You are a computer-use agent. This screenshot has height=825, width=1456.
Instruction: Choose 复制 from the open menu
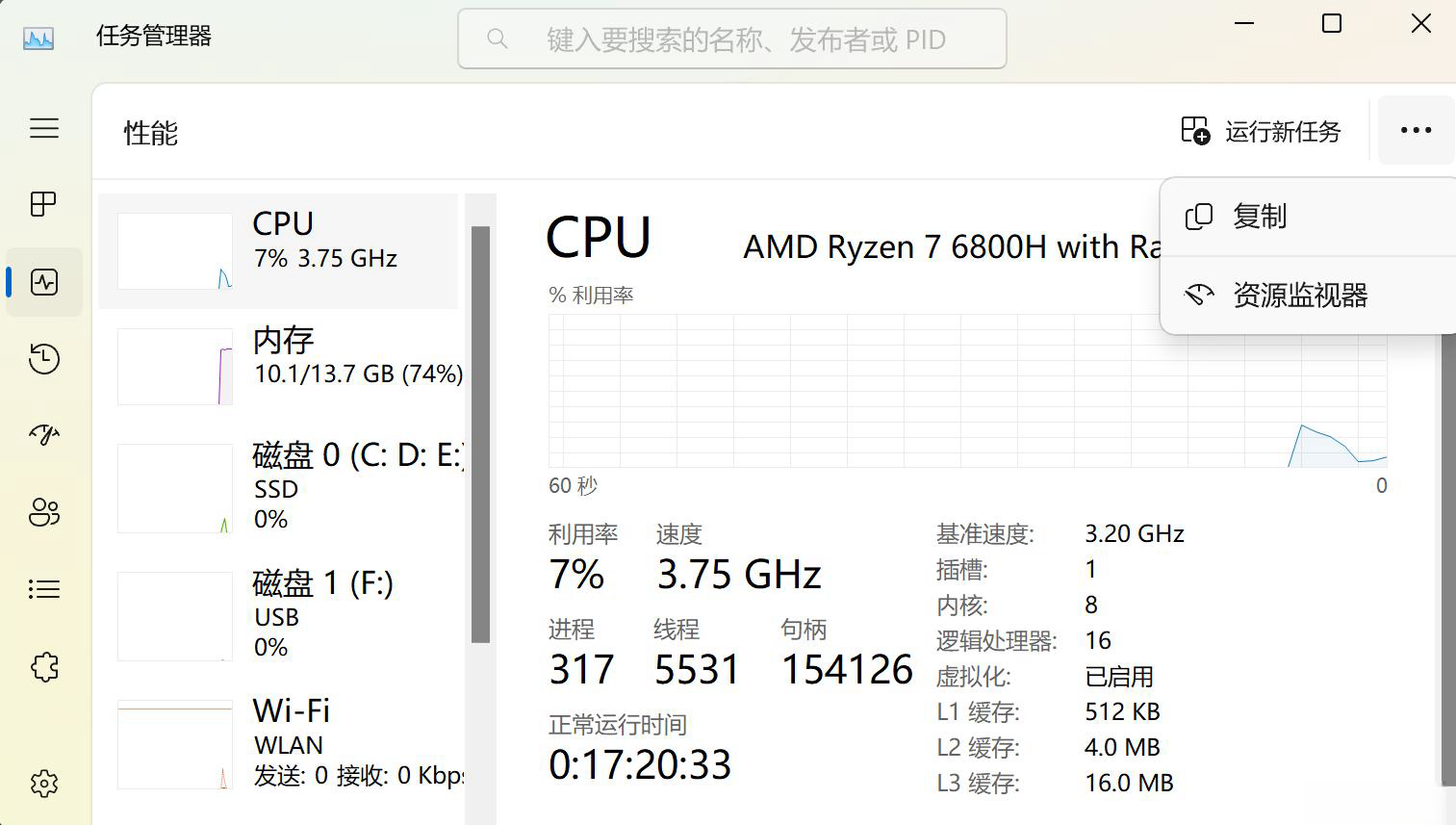[1259, 217]
